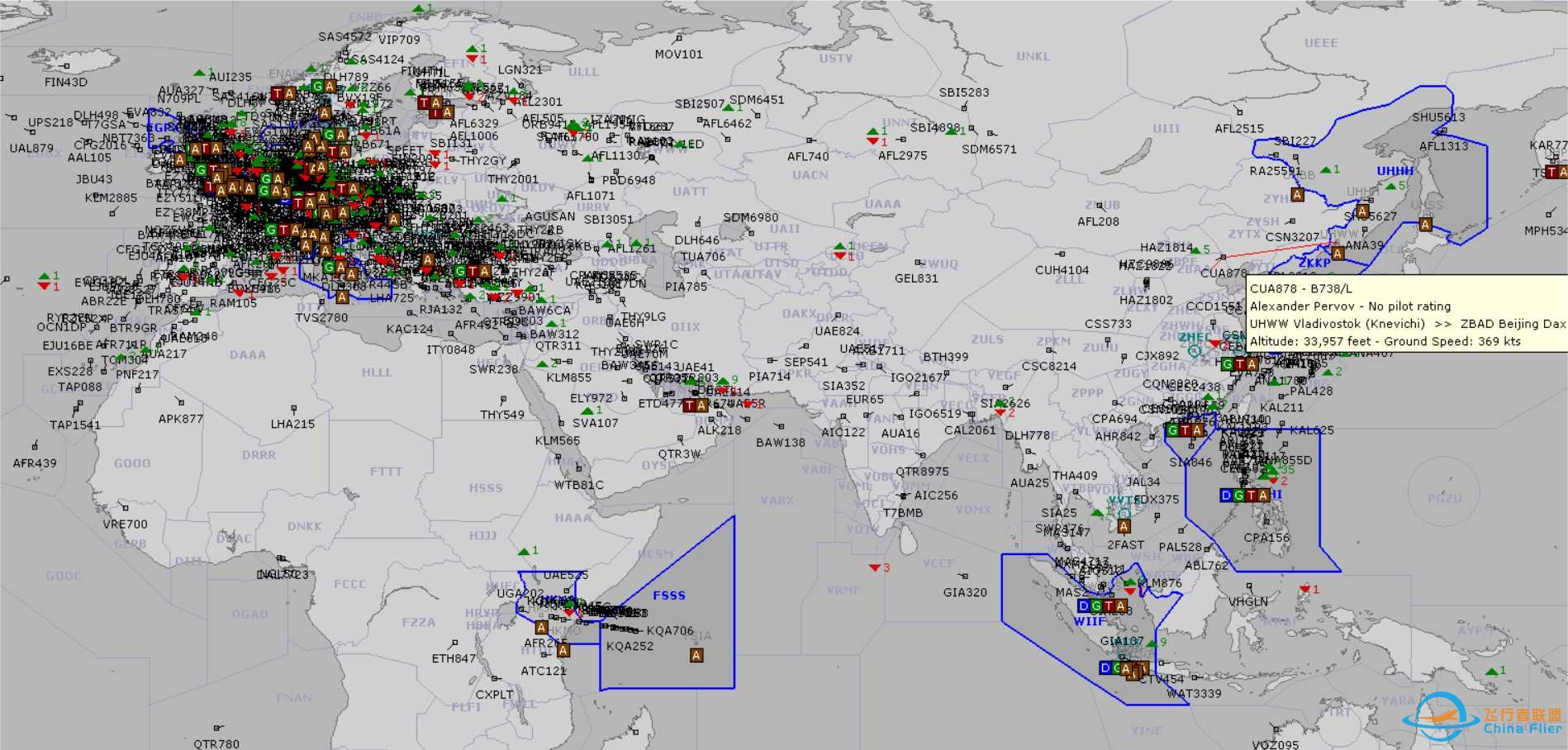Select the FSSS sector label
The width and height of the screenshot is (1568, 750).
coord(668,595)
